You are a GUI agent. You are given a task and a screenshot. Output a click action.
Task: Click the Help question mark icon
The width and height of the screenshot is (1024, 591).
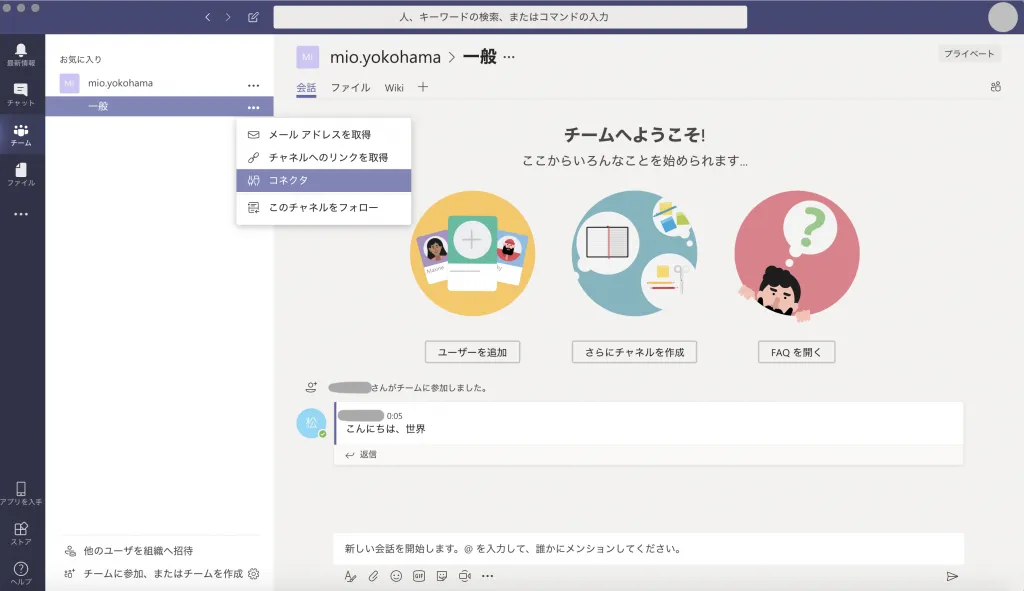(x=21, y=571)
